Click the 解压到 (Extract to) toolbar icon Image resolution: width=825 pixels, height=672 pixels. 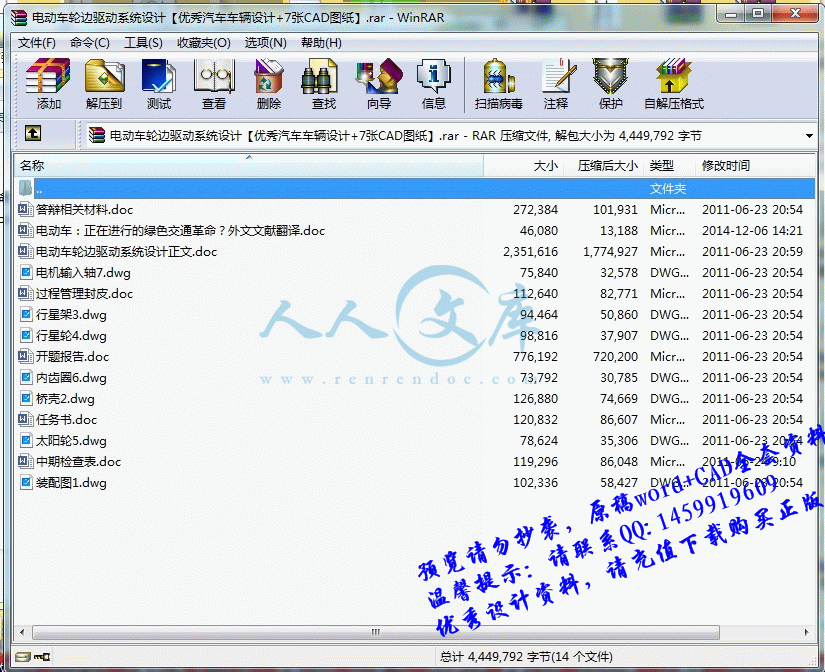[x=104, y=76]
